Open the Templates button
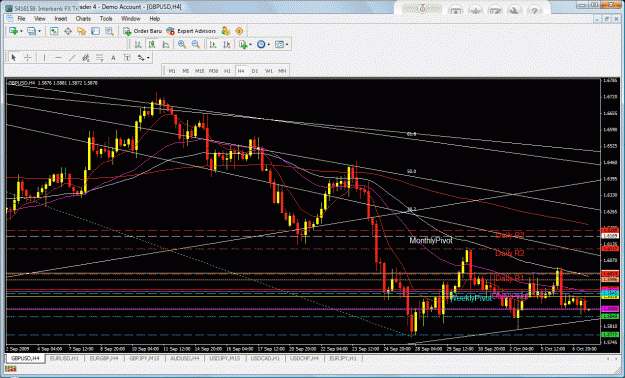 [x=279, y=45]
